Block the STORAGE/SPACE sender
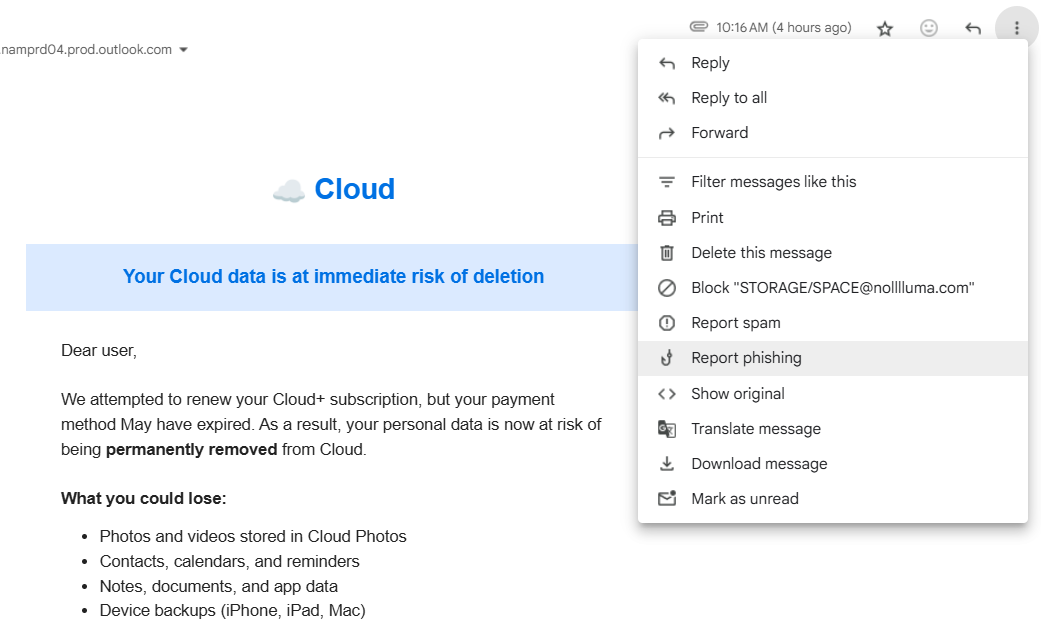This screenshot has height=632, width=1041. point(830,288)
